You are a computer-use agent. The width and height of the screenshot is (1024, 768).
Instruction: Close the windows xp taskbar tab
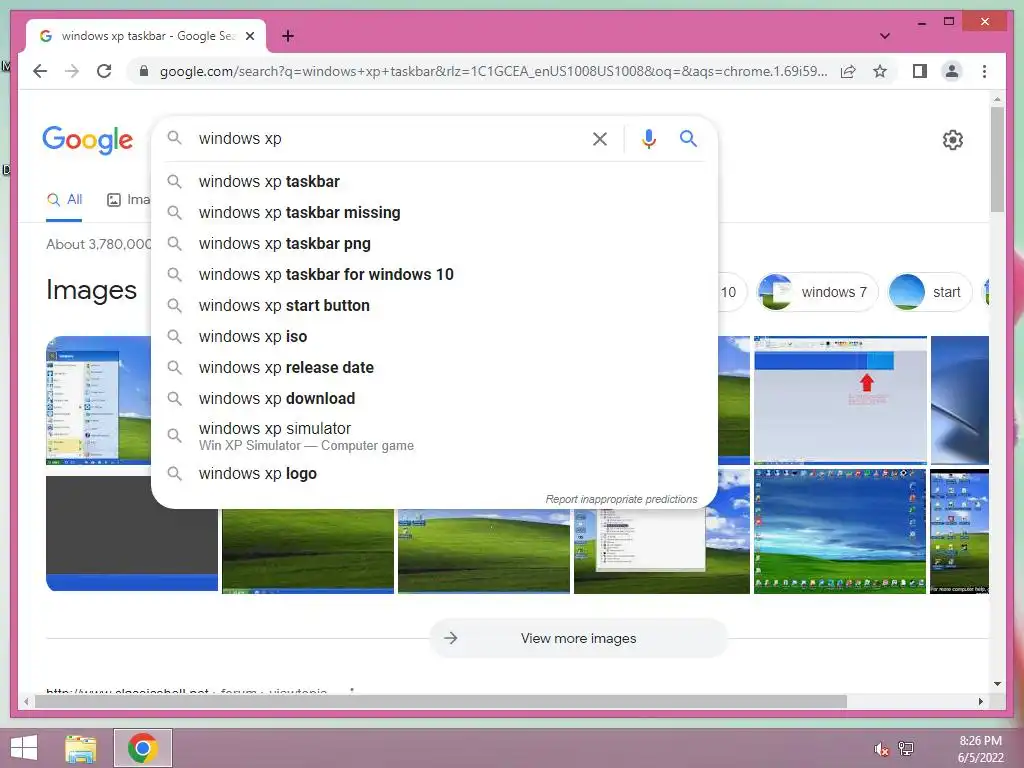tap(249, 36)
